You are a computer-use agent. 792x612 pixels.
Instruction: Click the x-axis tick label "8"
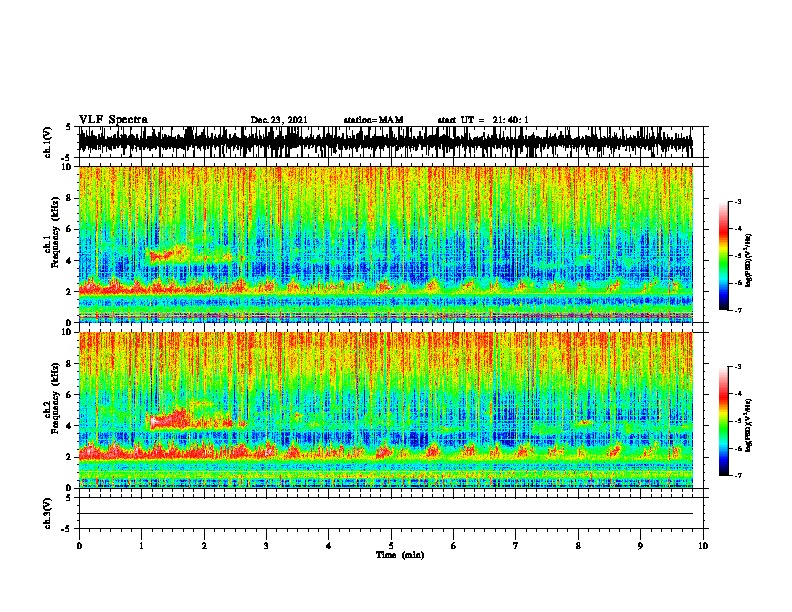pos(578,546)
